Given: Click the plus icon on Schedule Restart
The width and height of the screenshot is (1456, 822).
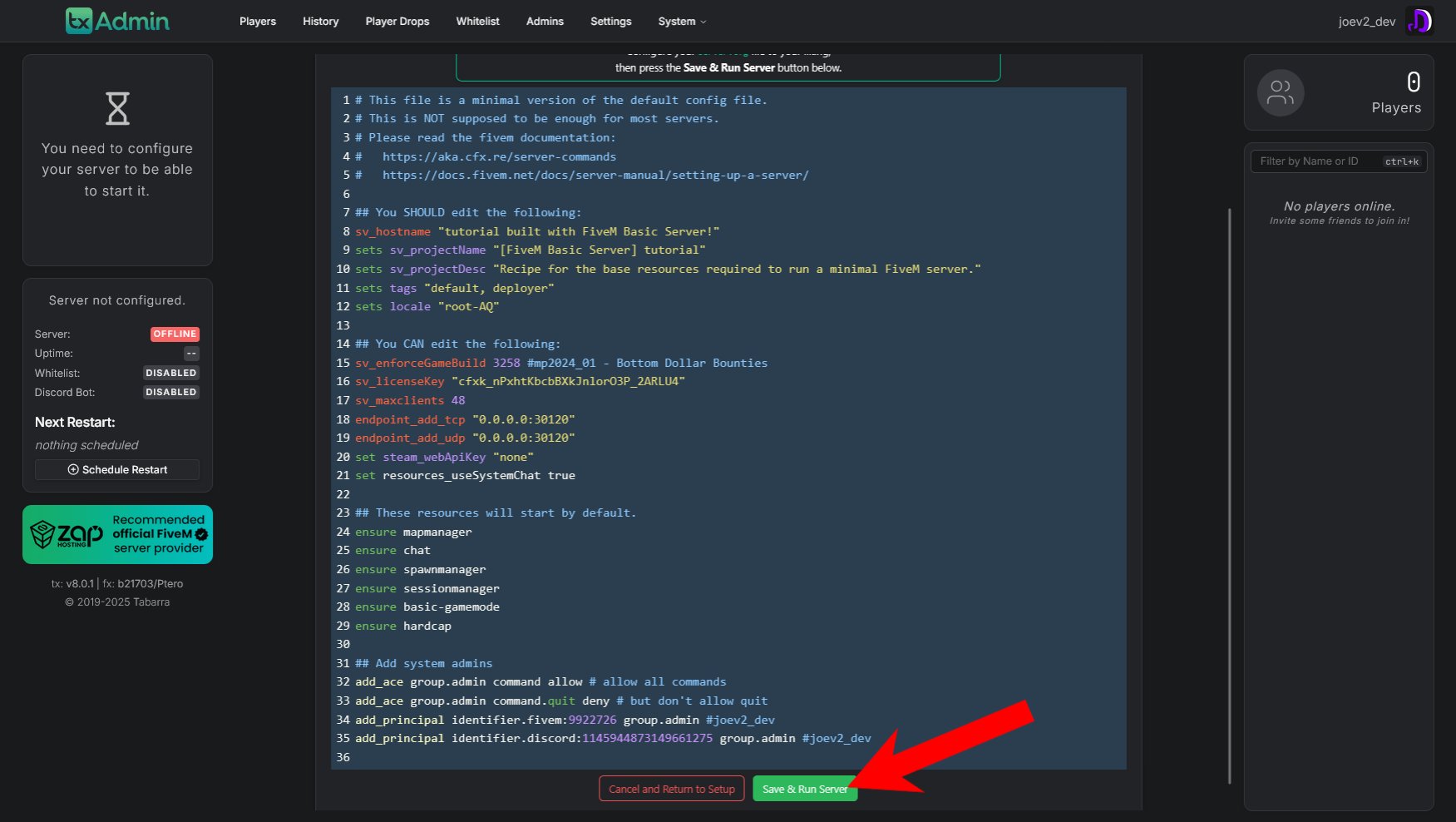Looking at the screenshot, I should pyautogui.click(x=73, y=470).
